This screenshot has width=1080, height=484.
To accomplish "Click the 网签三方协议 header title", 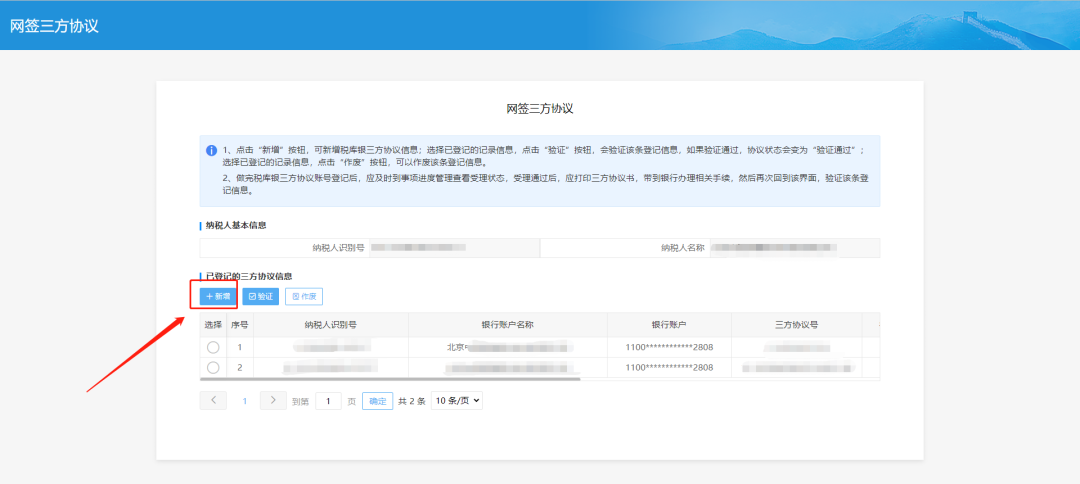I will [55, 25].
